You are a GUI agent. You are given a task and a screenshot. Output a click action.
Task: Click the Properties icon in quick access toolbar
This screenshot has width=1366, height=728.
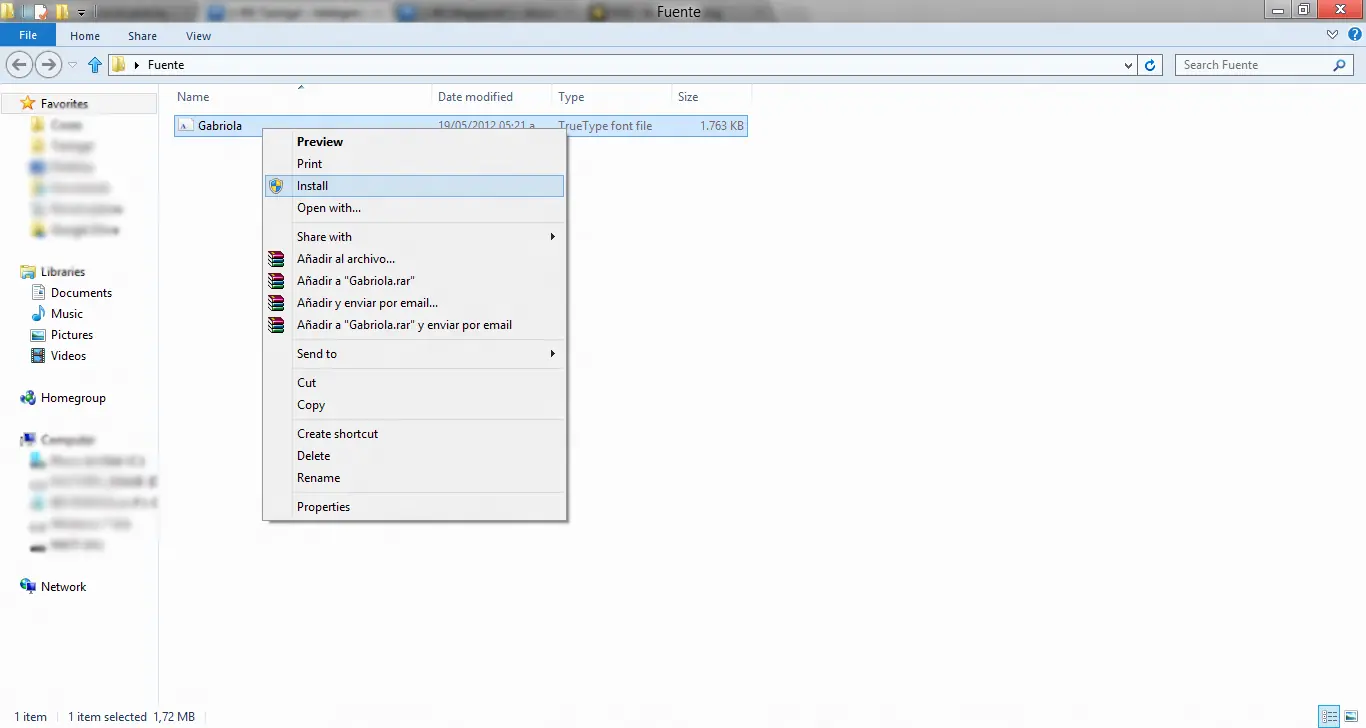tap(41, 12)
